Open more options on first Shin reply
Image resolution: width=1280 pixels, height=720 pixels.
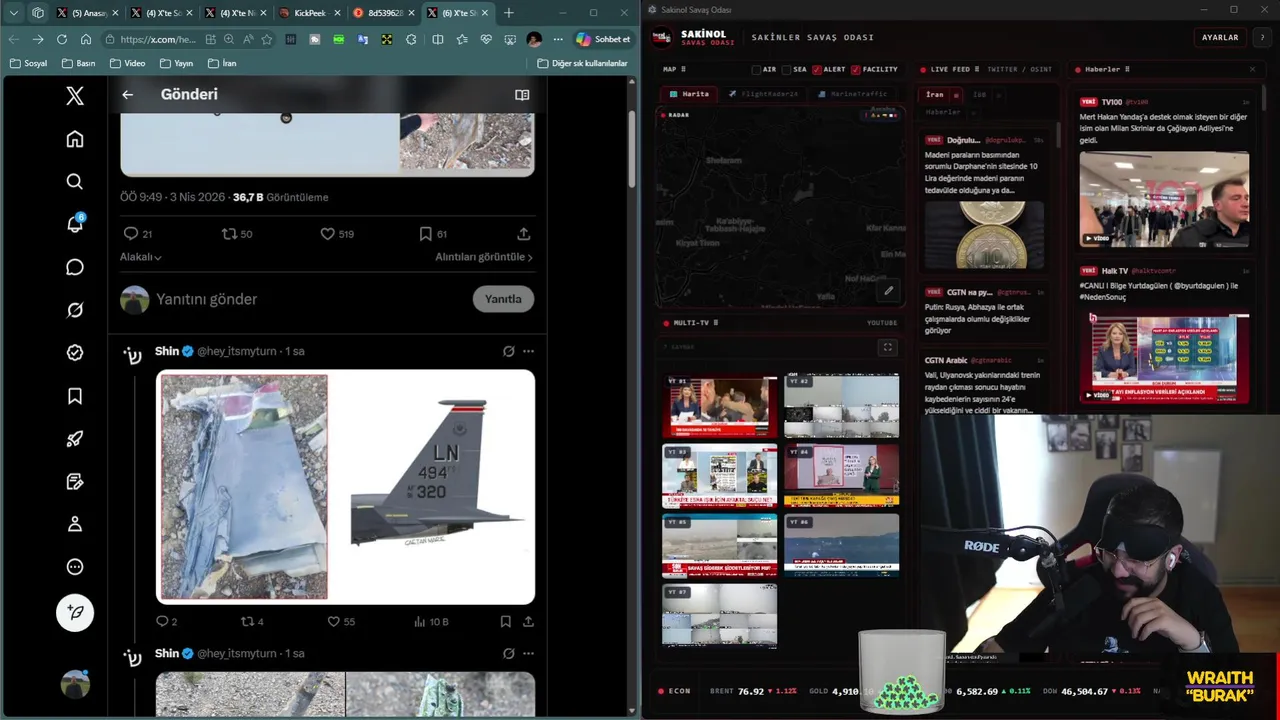pos(528,352)
